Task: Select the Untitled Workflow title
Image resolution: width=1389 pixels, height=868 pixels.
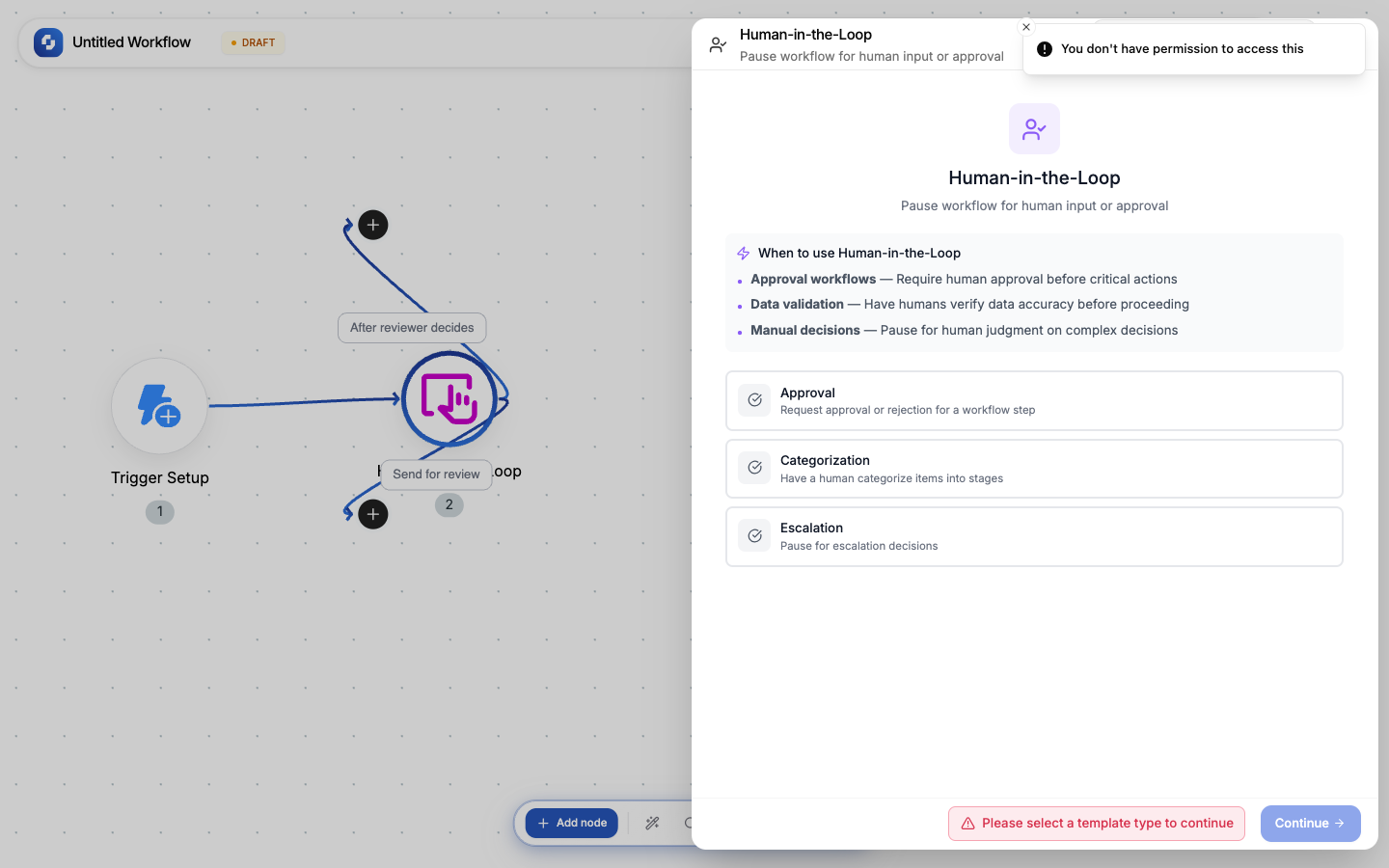Action: (131, 42)
